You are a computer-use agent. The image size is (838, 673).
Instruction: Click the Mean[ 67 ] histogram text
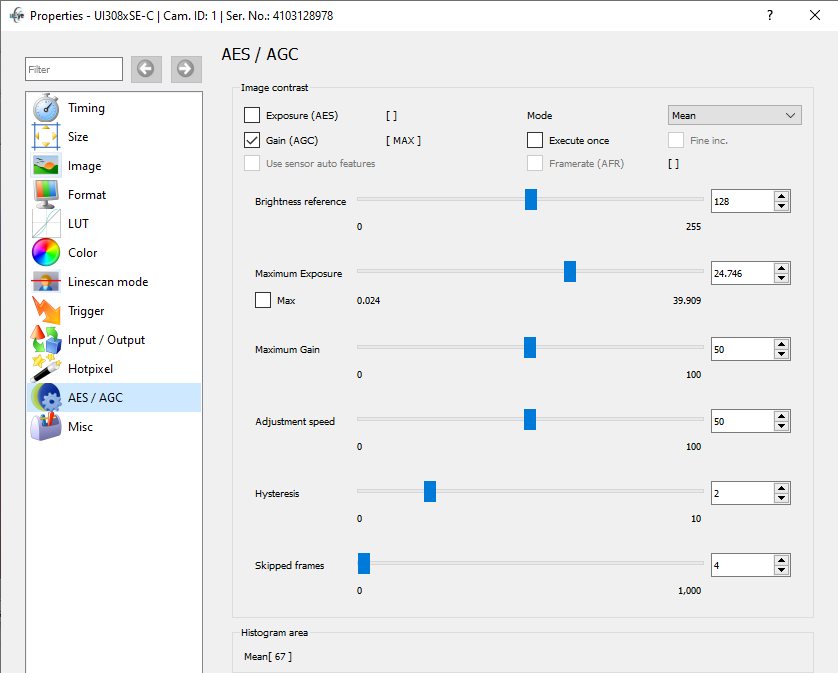(x=268, y=656)
